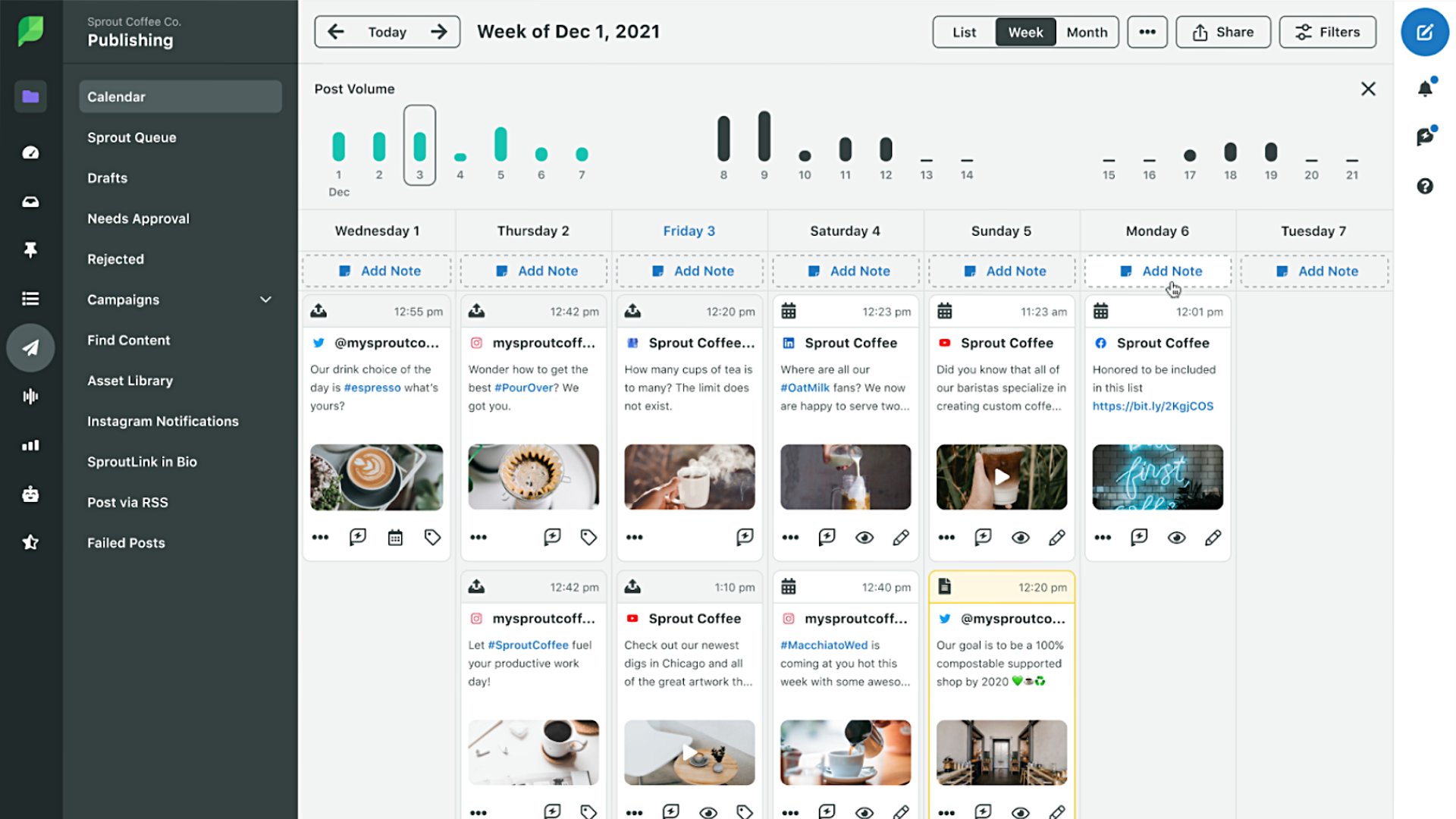Click reply bolt icon on tea post

(x=745, y=537)
